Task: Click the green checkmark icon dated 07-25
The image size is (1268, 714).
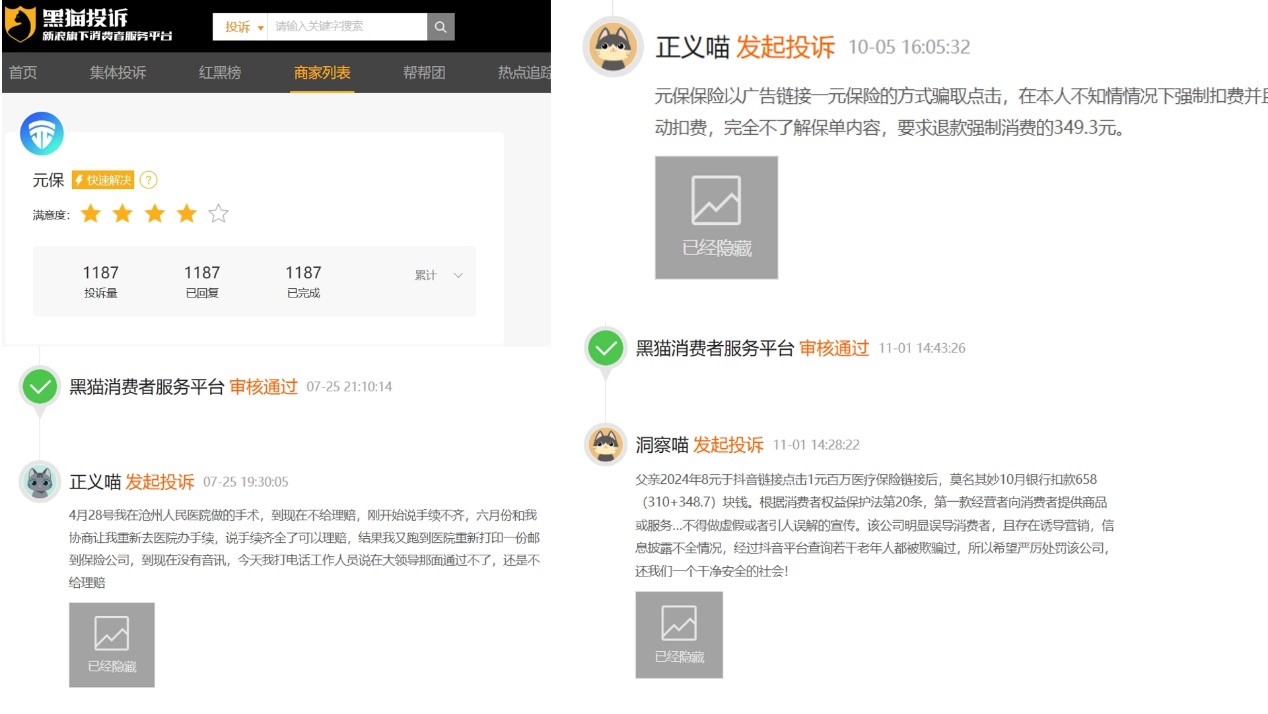Action: pos(40,386)
